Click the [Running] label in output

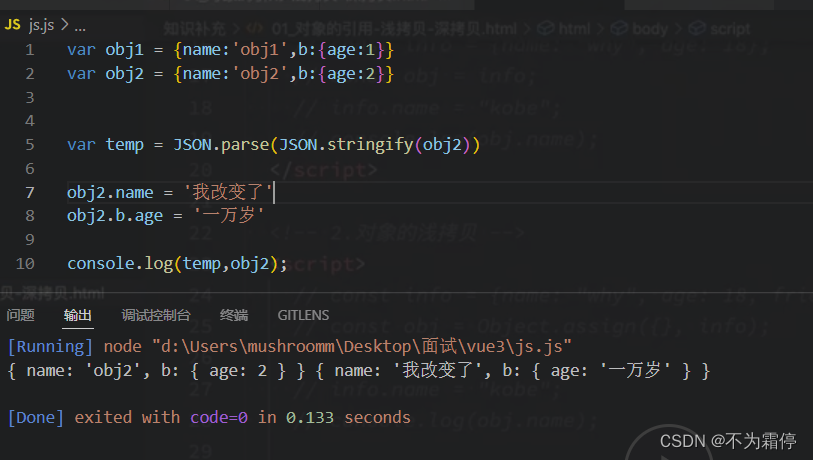point(50,346)
